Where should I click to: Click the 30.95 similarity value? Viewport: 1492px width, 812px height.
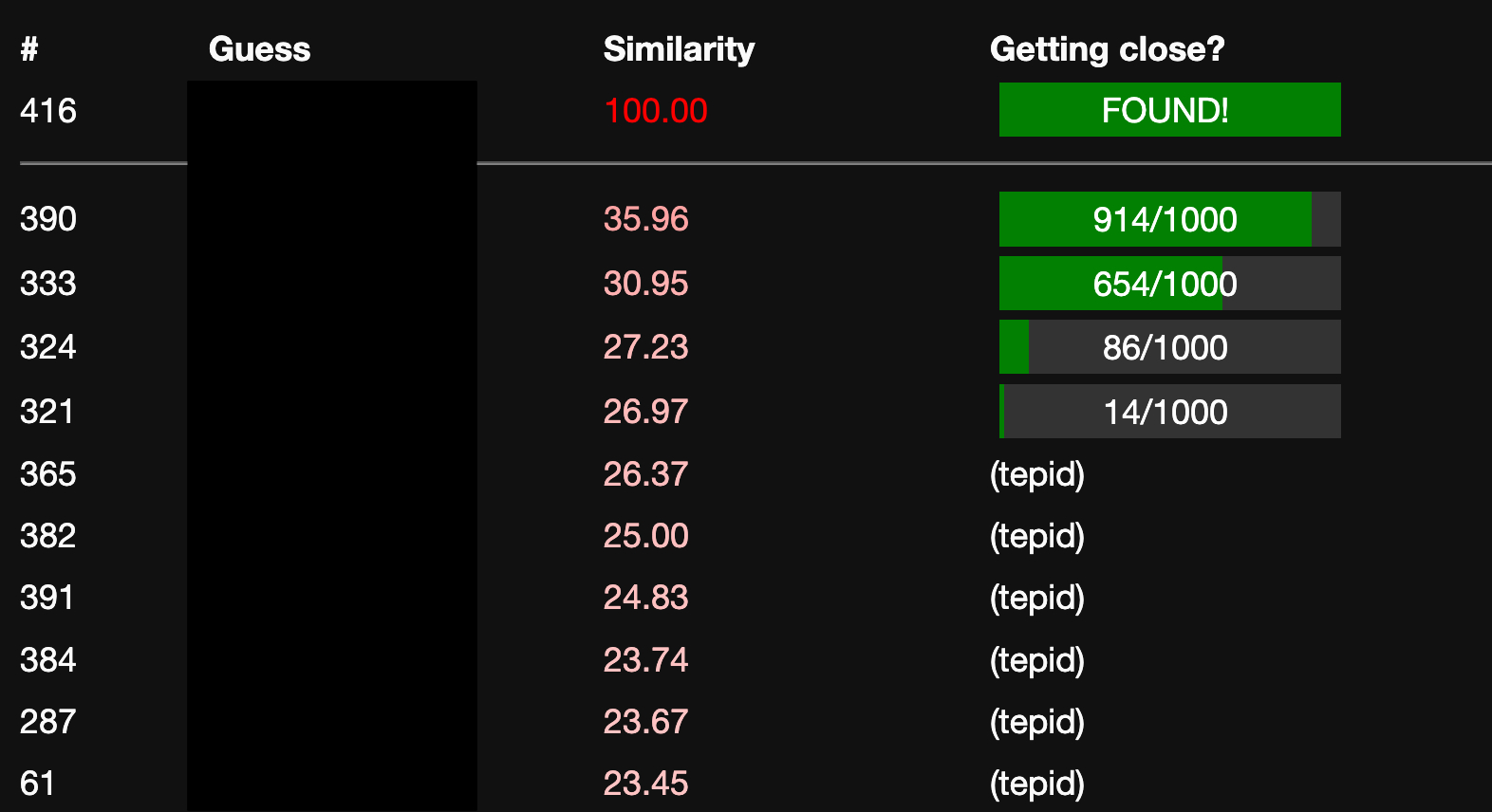(x=645, y=284)
